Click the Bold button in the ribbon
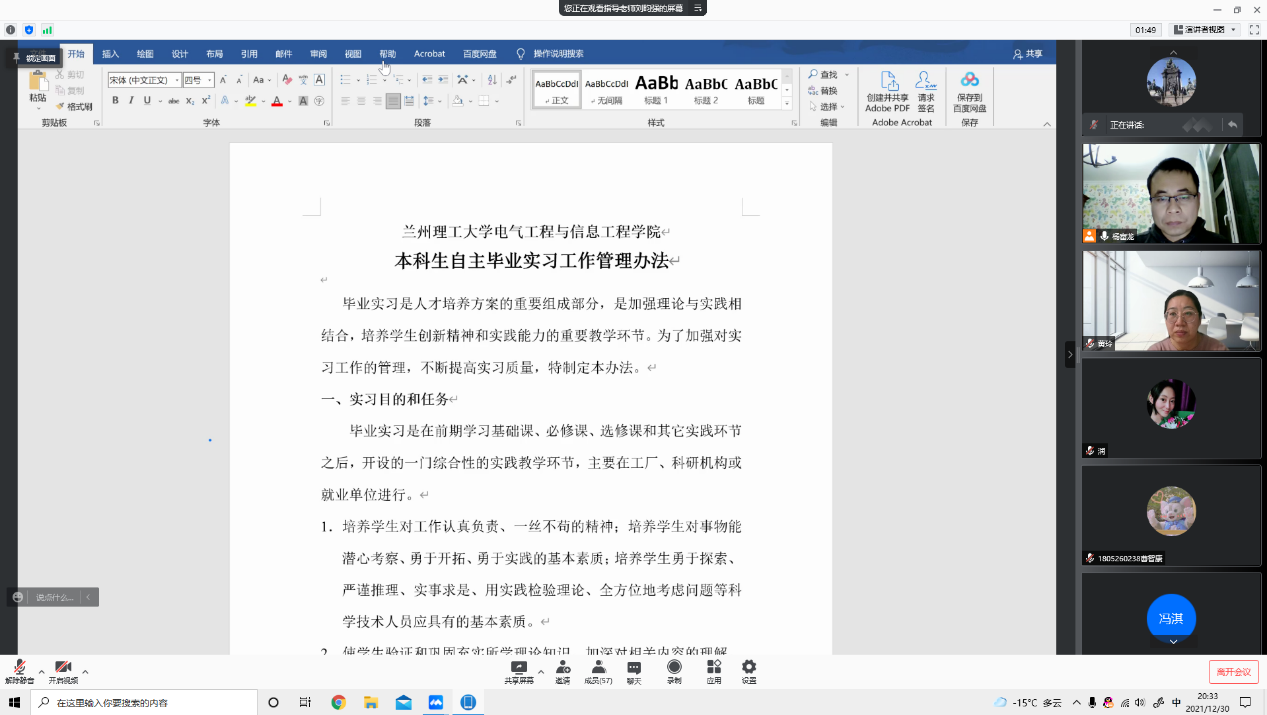 coord(115,100)
